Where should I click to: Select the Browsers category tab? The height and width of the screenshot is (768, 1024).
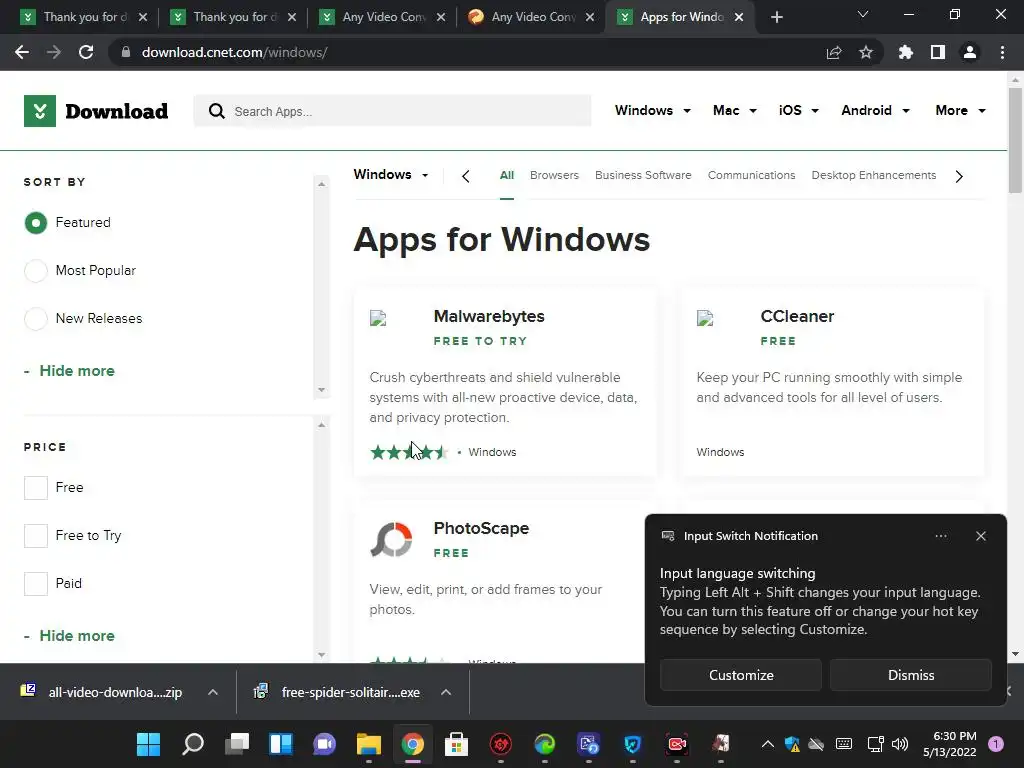click(x=554, y=175)
